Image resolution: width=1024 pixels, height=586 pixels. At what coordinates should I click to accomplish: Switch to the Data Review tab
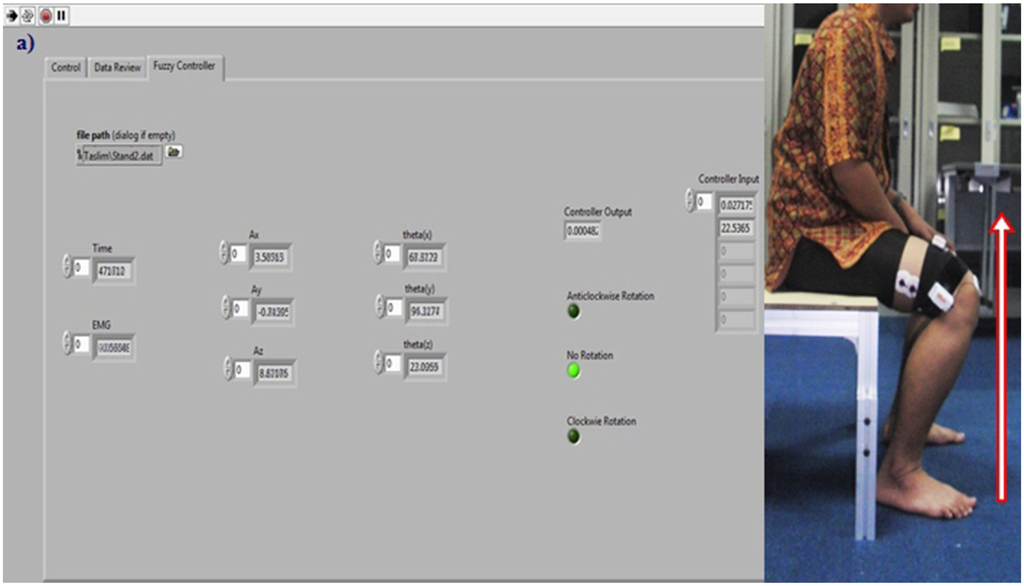click(x=118, y=67)
